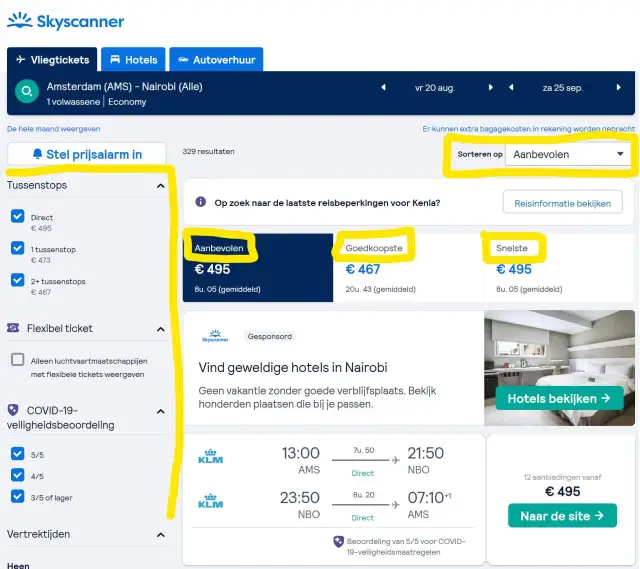Click the Vind geweldige hotels in Nairobi heading

(293, 367)
